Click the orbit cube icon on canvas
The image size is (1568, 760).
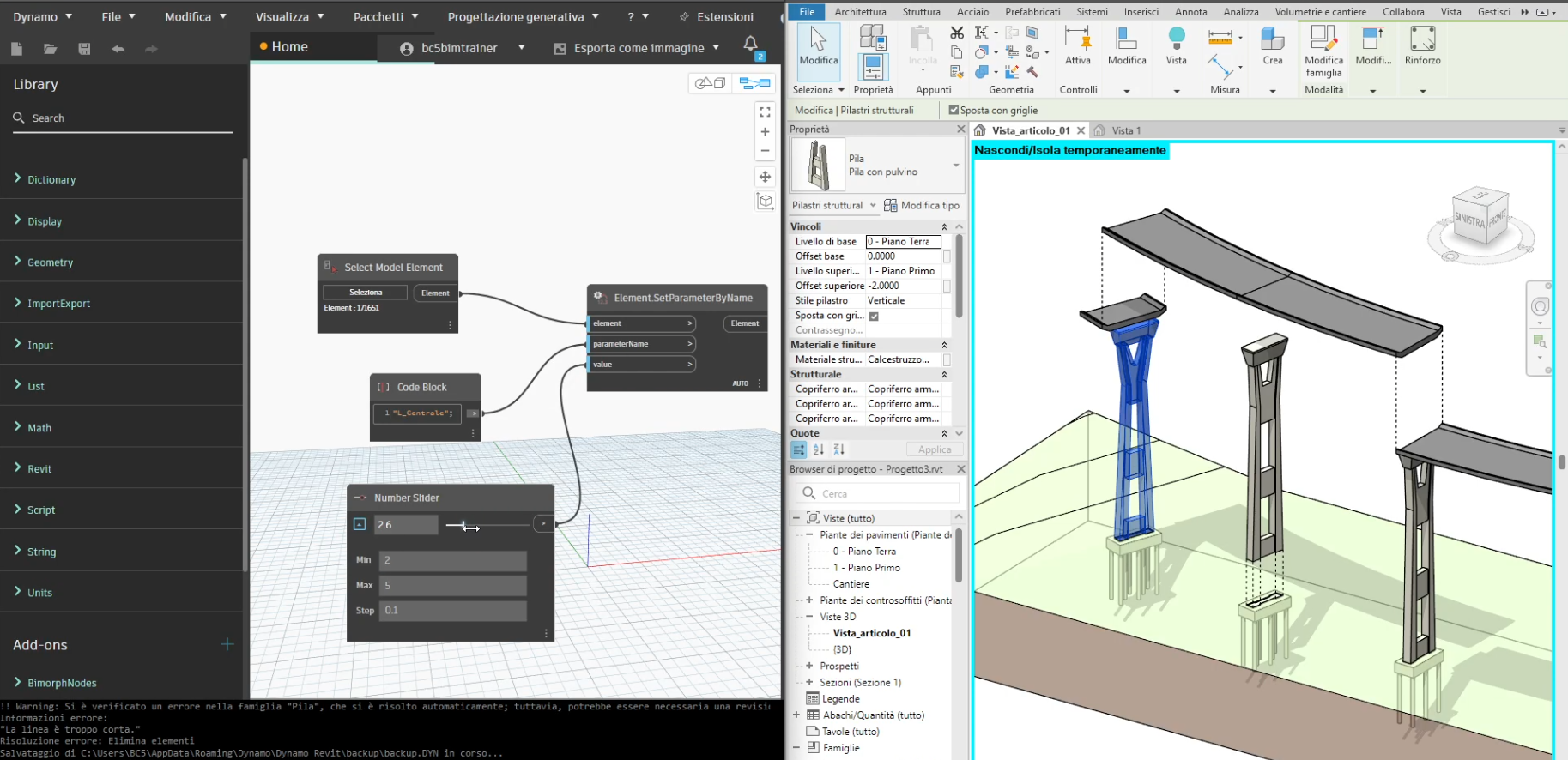765,201
